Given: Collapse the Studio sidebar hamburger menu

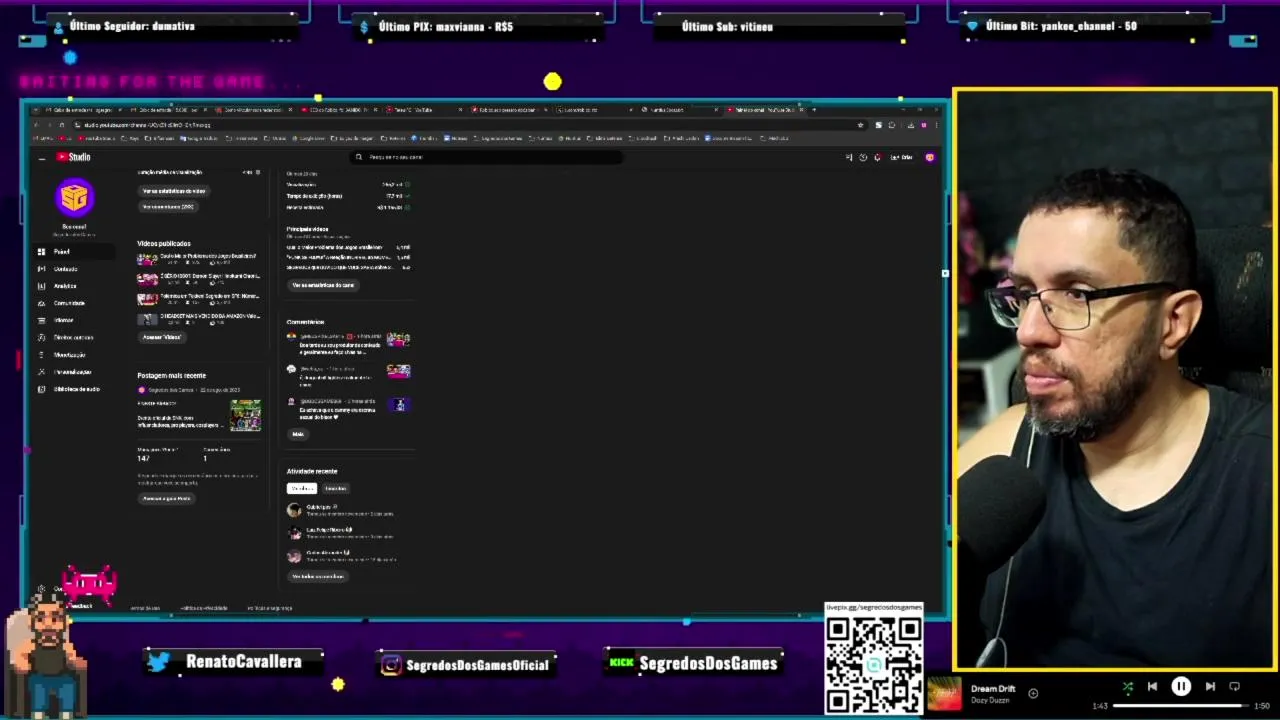Looking at the screenshot, I should 41,158.
